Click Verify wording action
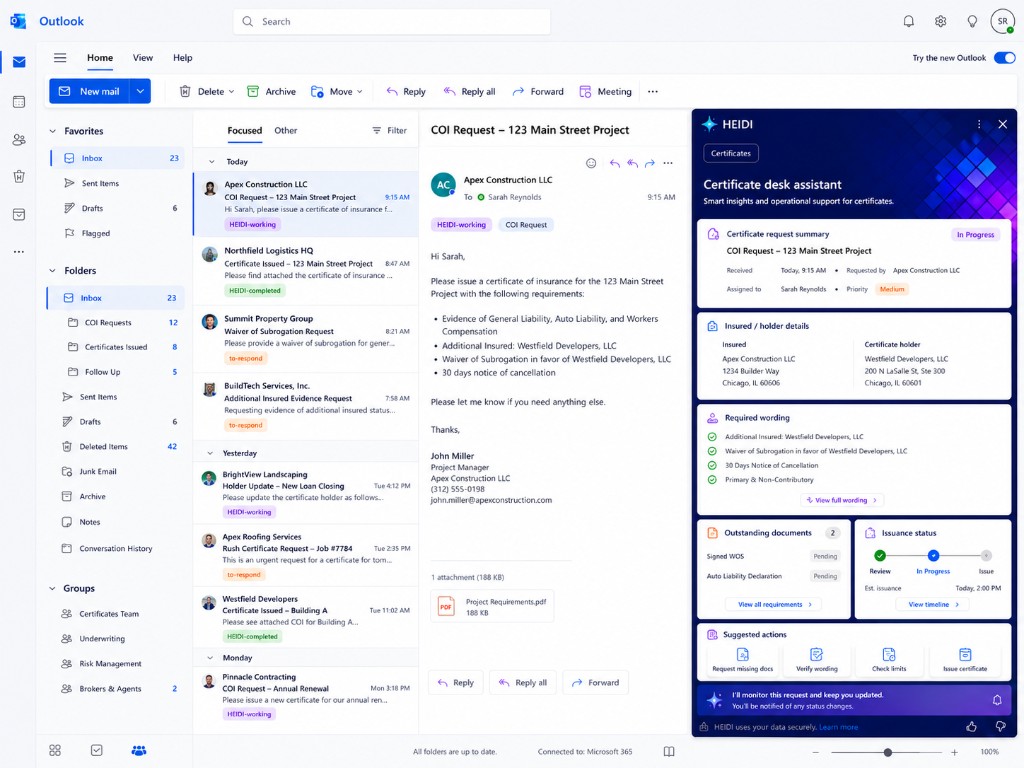The image size is (1024, 768). pyautogui.click(x=816, y=660)
